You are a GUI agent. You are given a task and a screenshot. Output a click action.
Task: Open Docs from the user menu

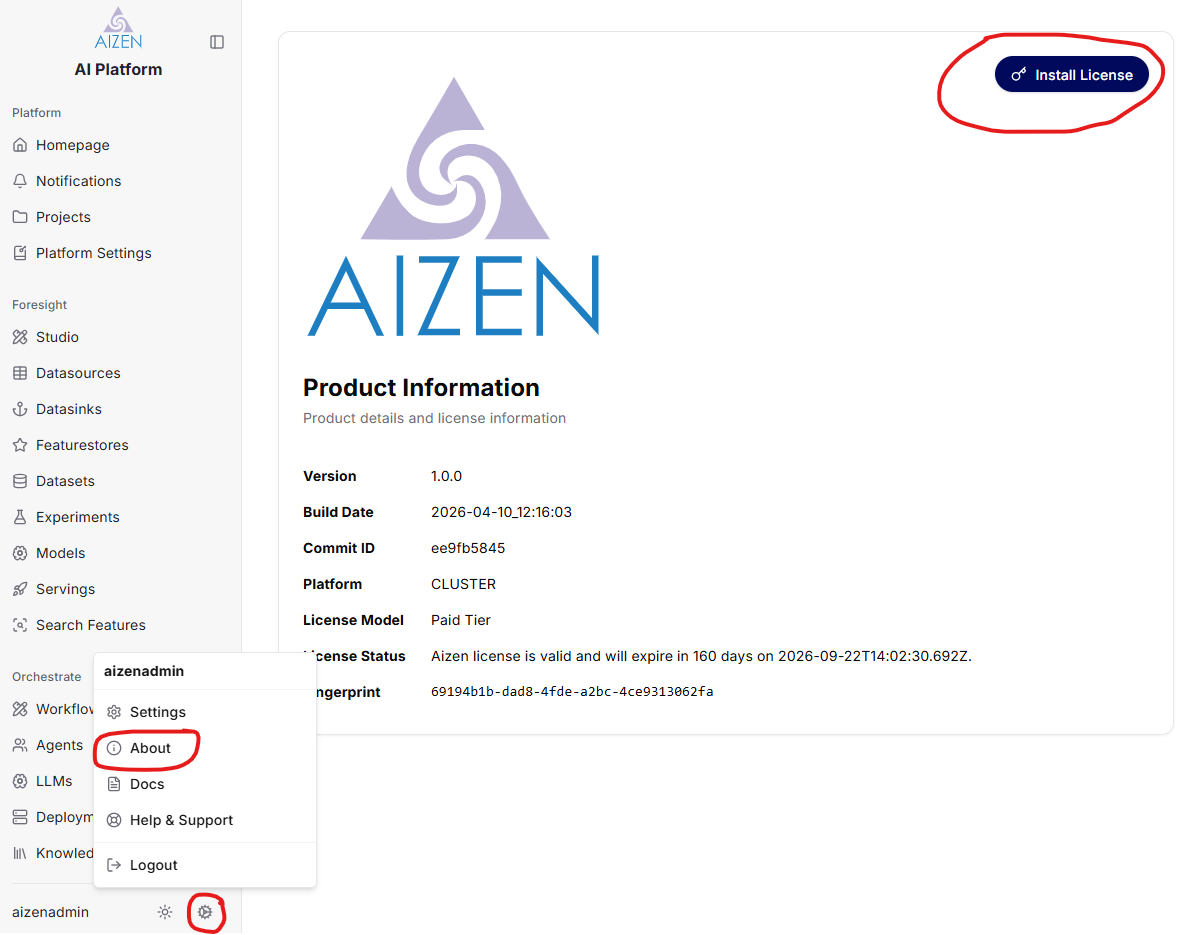click(x=146, y=784)
